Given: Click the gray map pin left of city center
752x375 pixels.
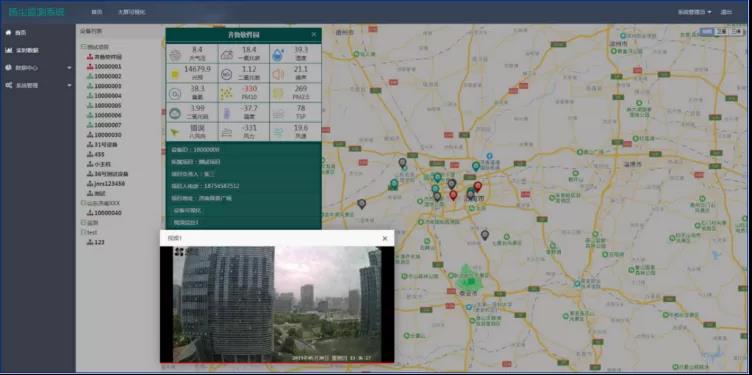Looking at the screenshot, I should (x=362, y=204).
